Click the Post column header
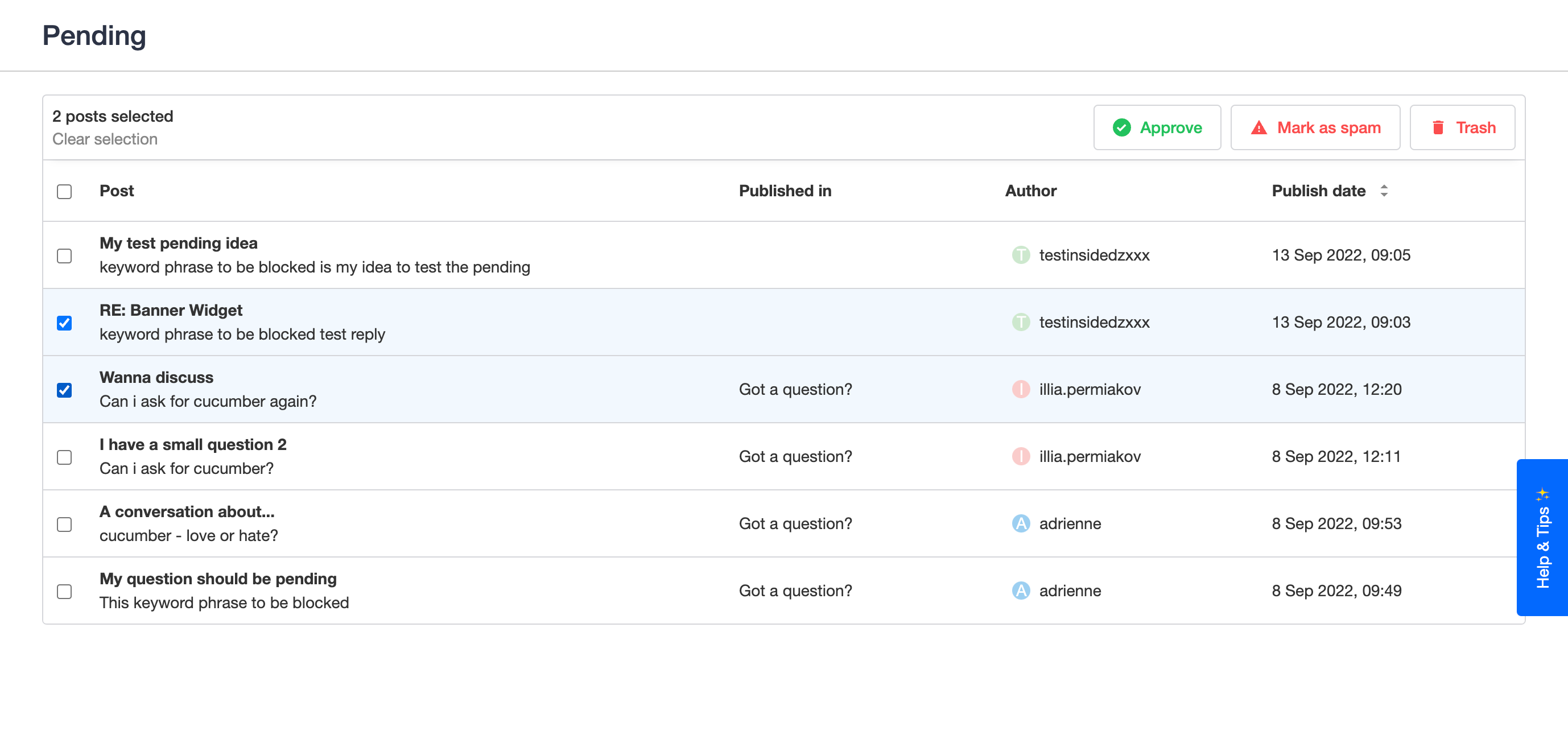The image size is (1568, 743). (x=116, y=191)
